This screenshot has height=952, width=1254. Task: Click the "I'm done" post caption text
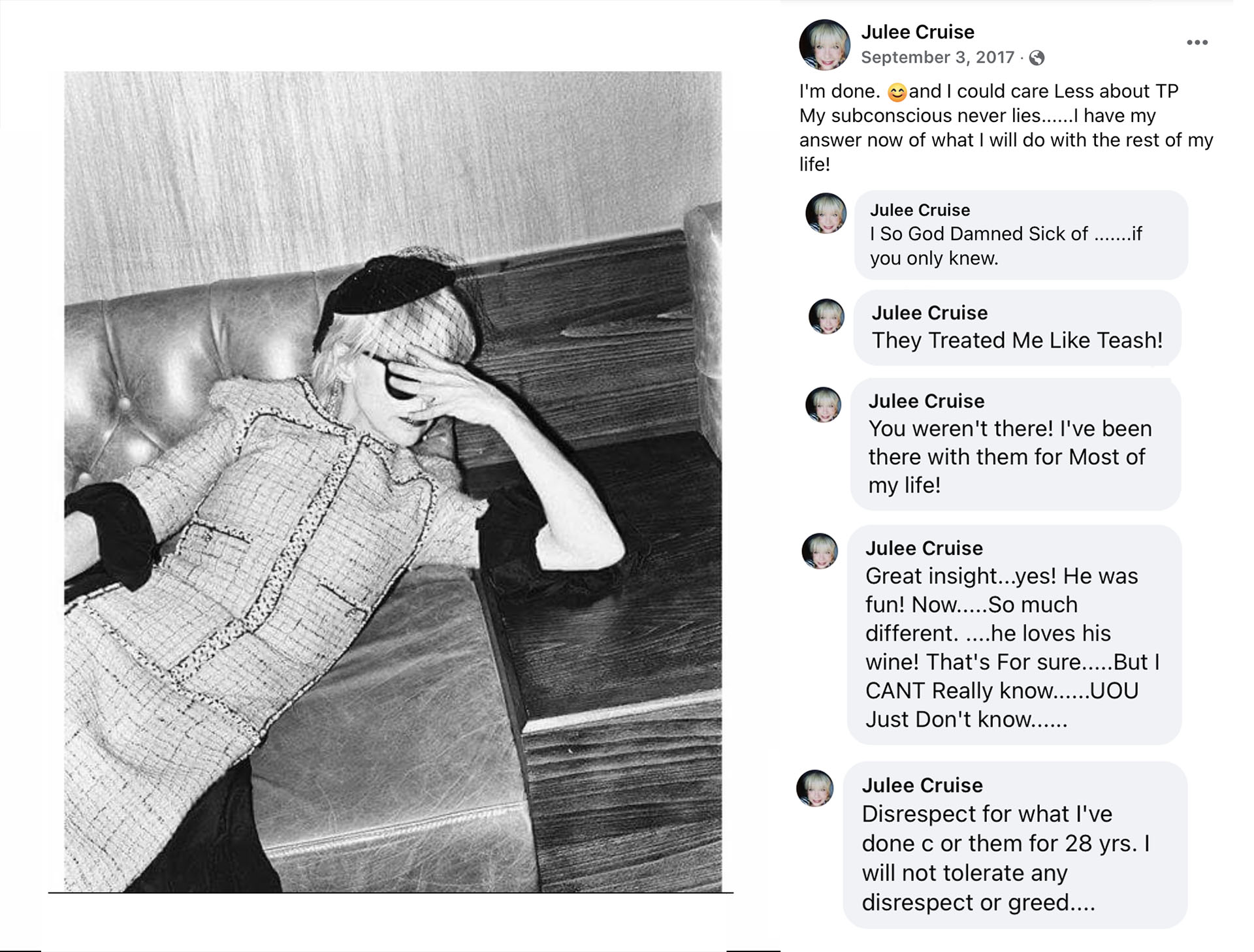click(x=1006, y=127)
